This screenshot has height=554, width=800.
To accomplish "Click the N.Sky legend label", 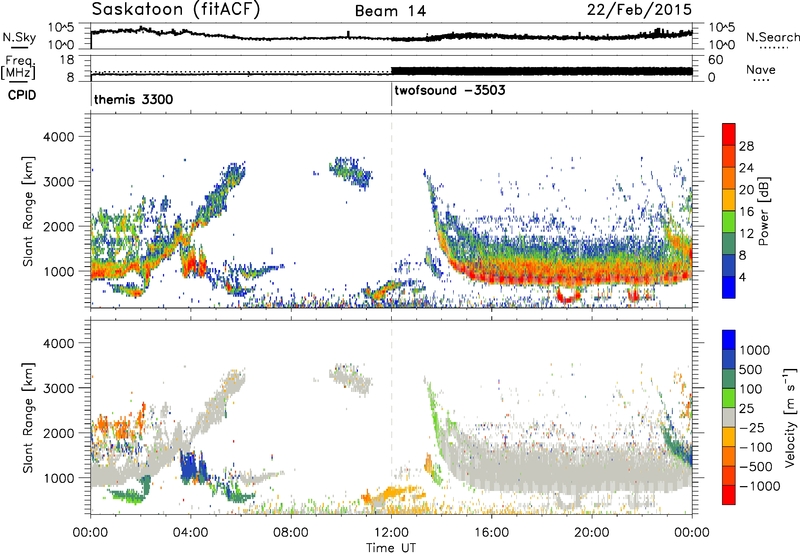I will [19, 38].
